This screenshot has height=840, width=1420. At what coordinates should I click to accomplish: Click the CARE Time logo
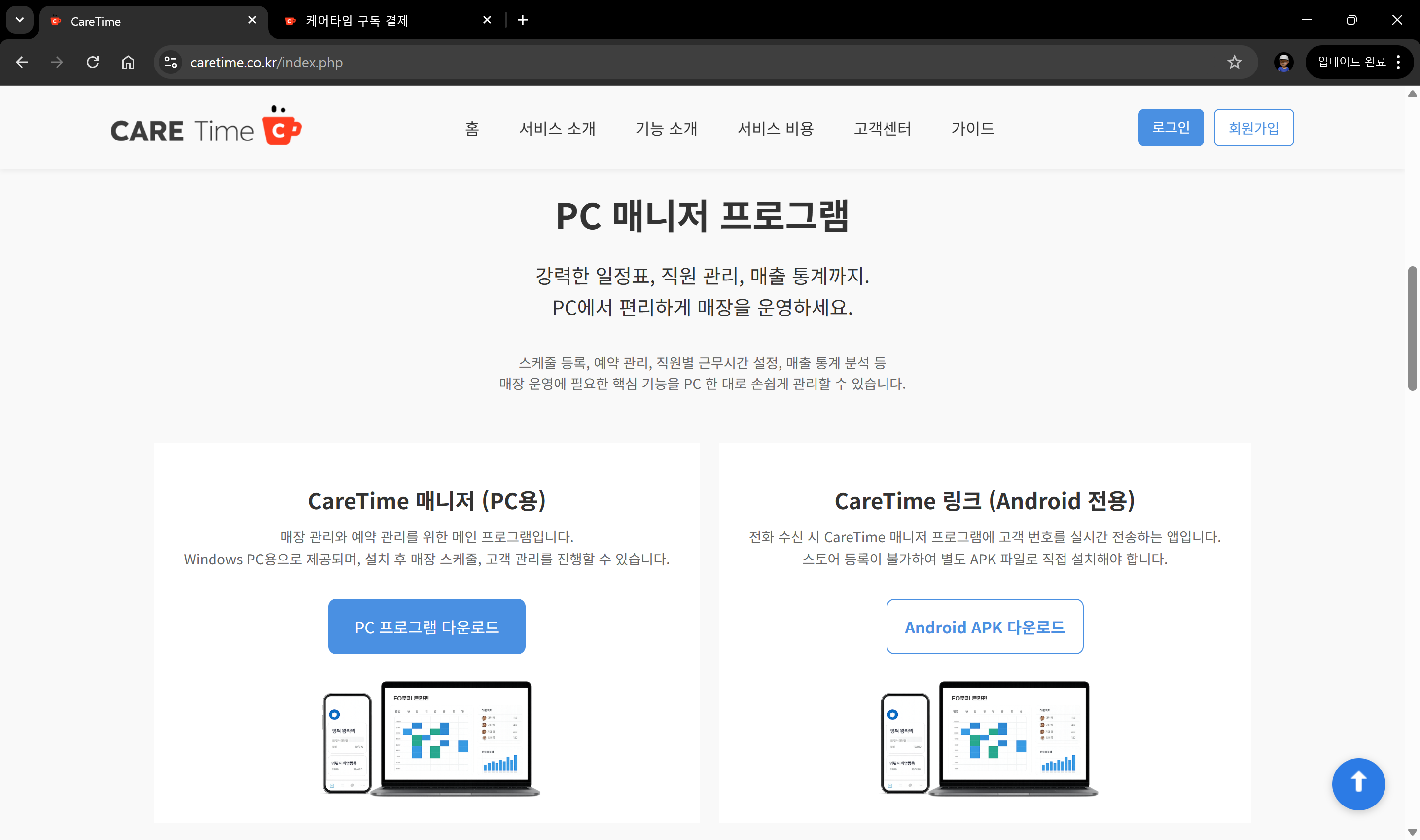[x=206, y=128]
